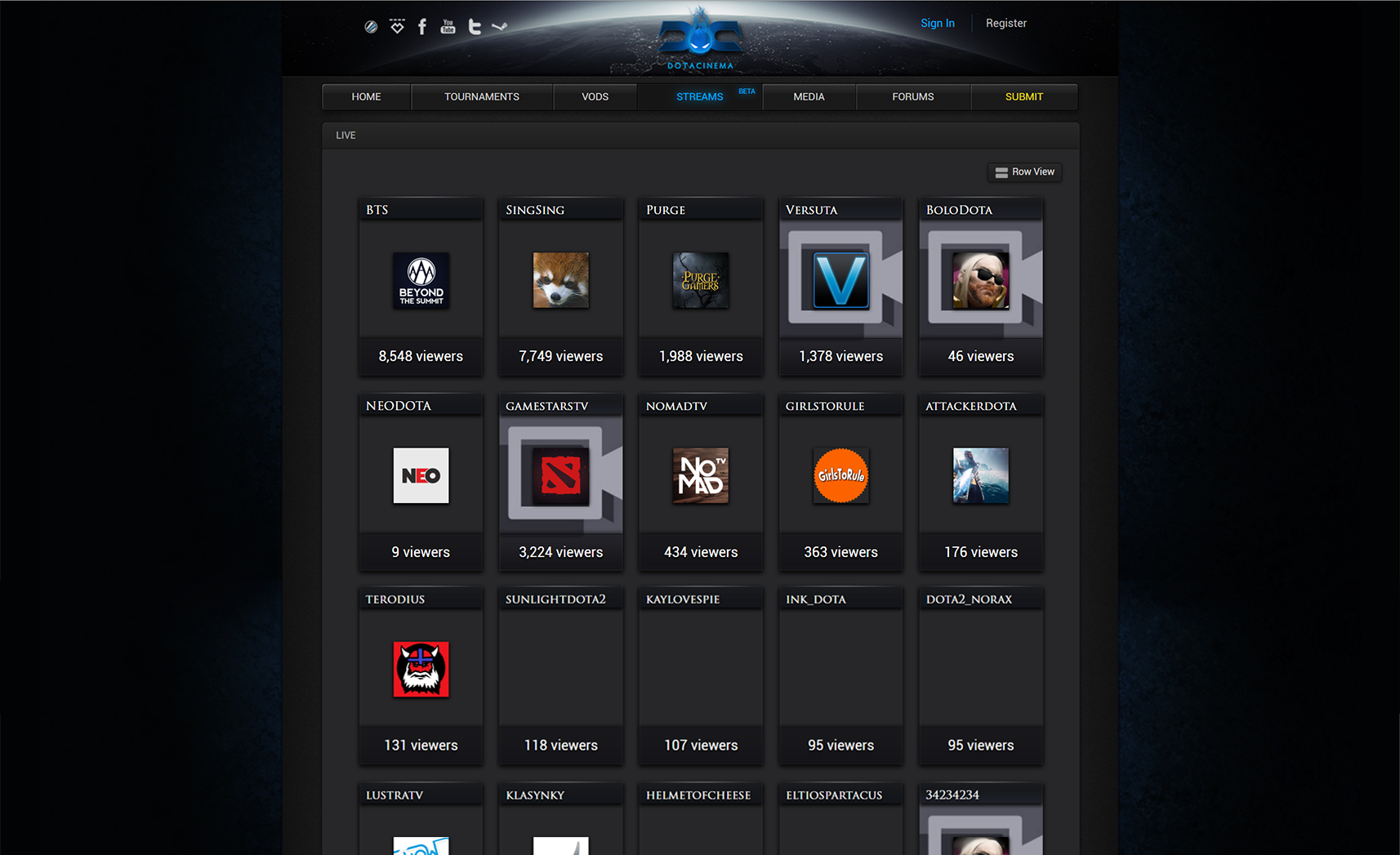Click the LustraTV stream title

pos(395,795)
